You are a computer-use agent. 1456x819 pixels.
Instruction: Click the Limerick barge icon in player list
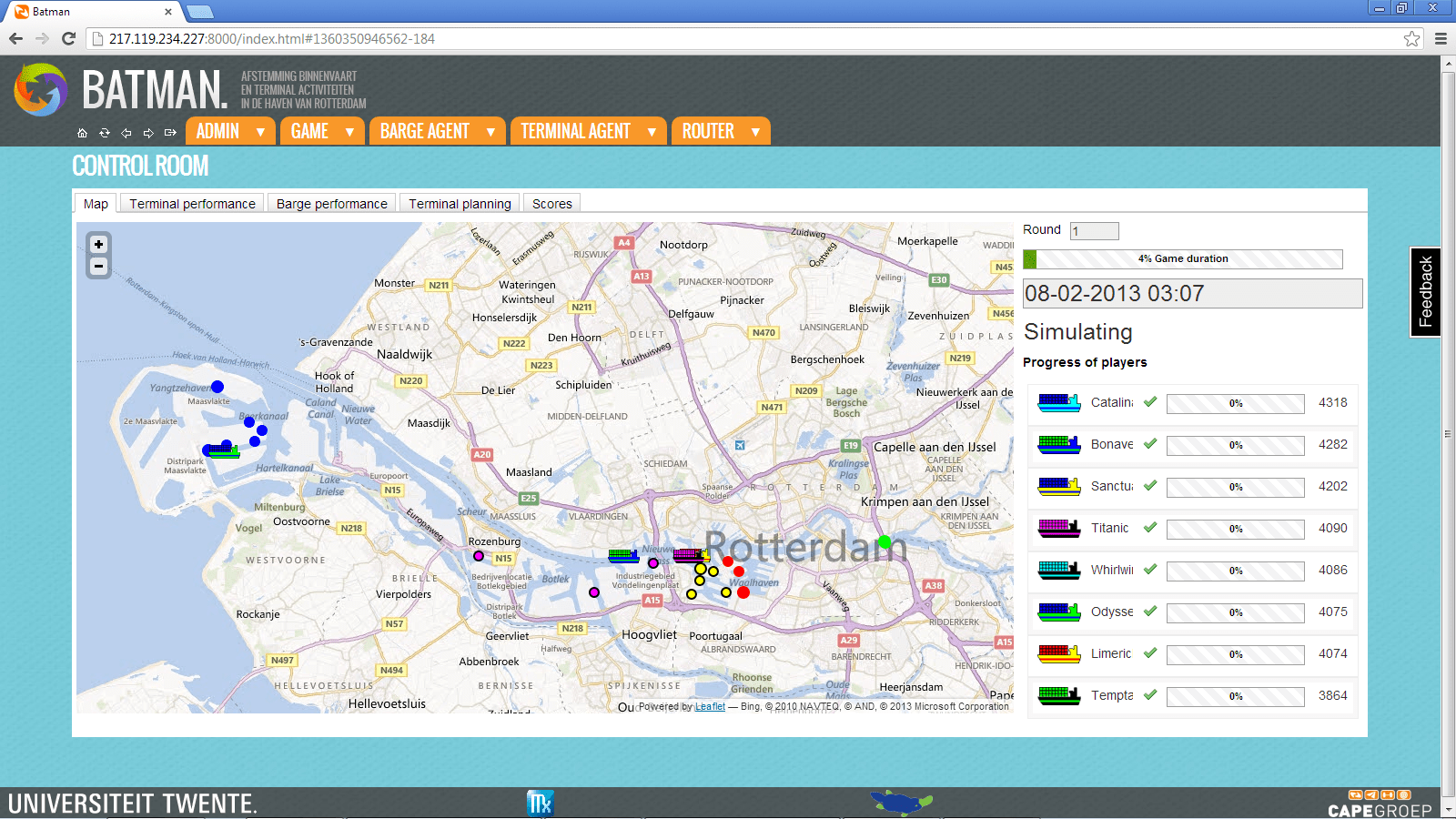pos(1059,653)
